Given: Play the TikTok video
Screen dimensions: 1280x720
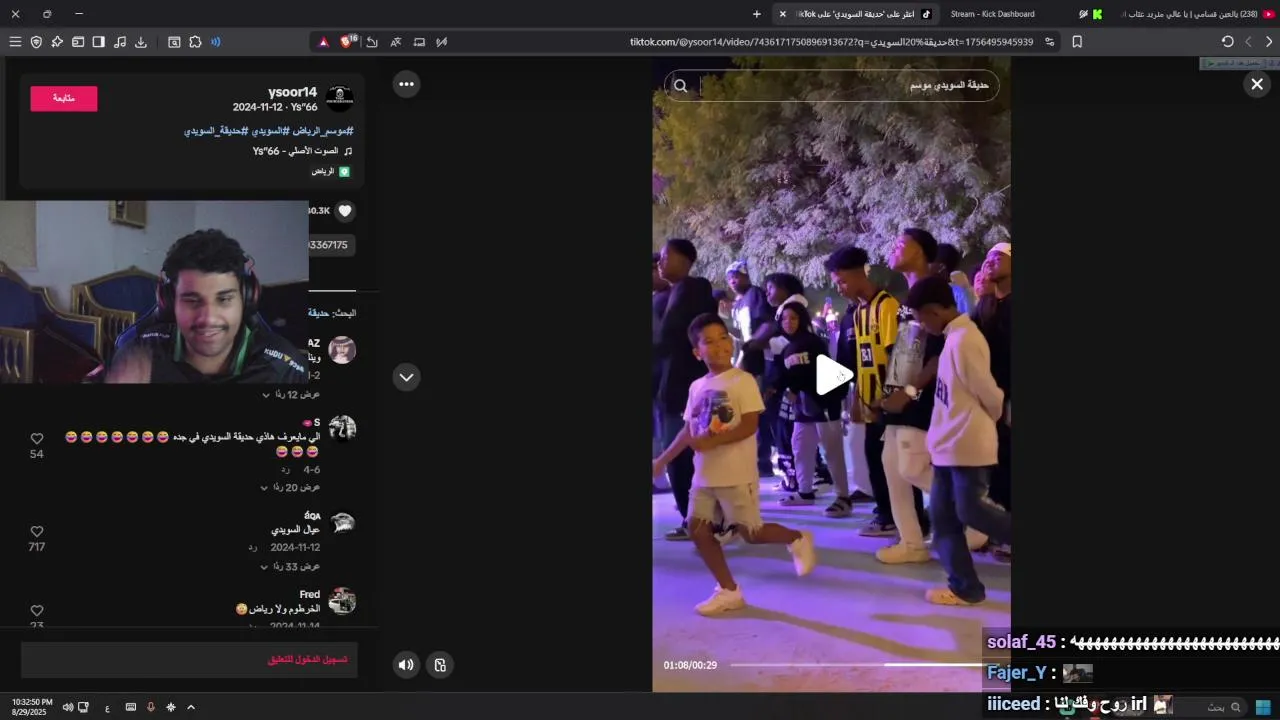Looking at the screenshot, I should pyautogui.click(x=832, y=376).
